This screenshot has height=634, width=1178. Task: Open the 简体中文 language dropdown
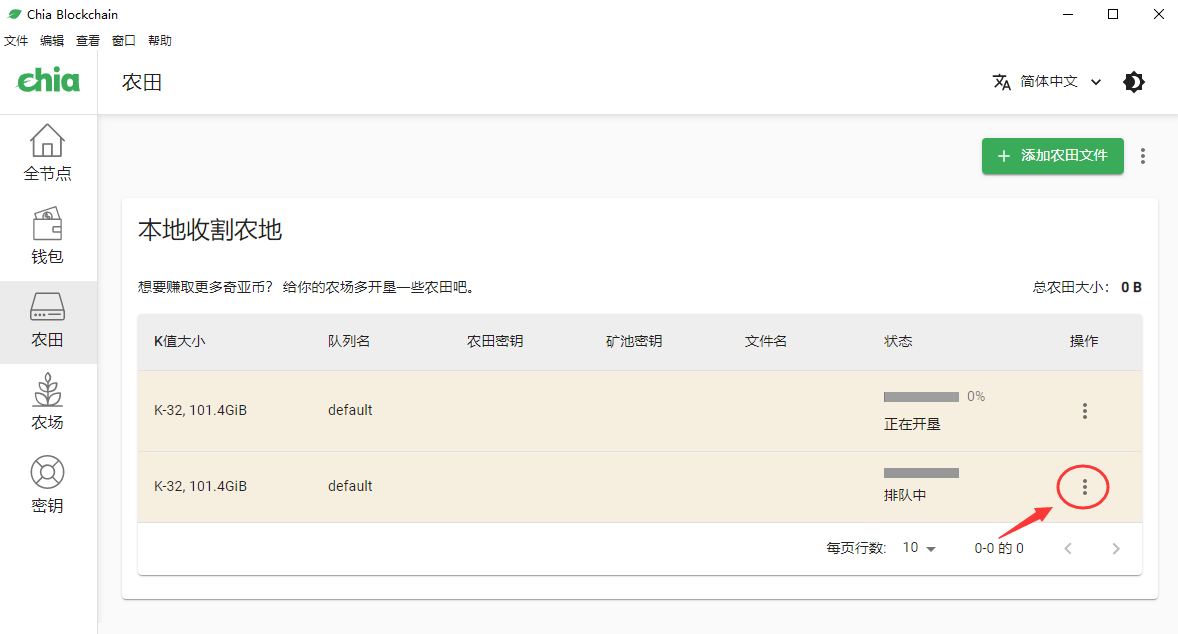pyautogui.click(x=1048, y=82)
